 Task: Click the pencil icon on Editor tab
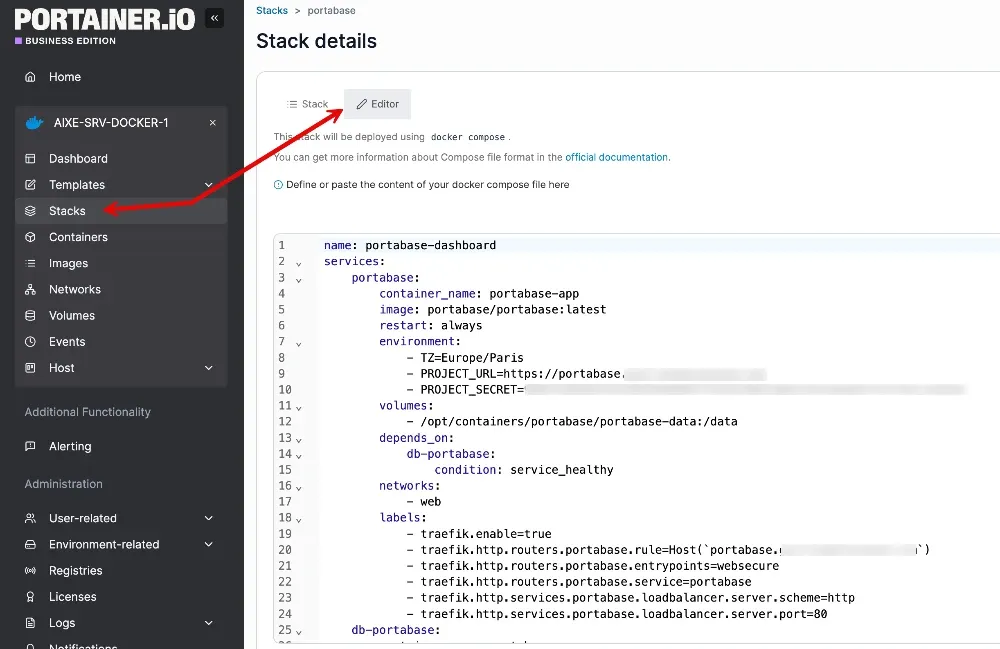362,104
